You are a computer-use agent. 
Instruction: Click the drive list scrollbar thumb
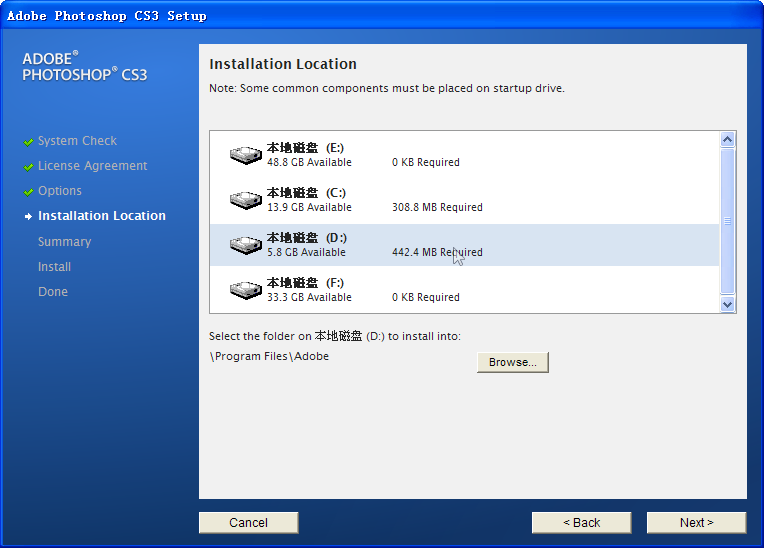pos(727,221)
